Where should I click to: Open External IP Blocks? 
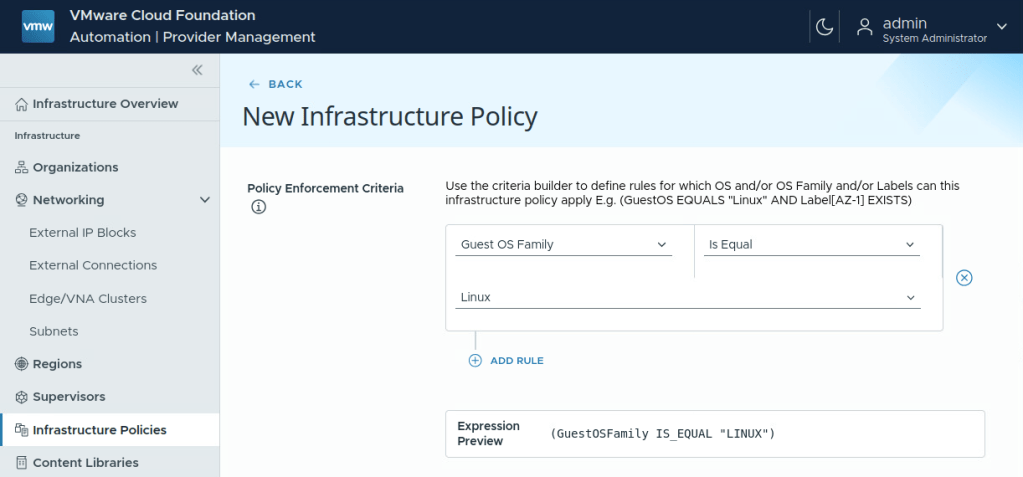pyautogui.click(x=83, y=233)
